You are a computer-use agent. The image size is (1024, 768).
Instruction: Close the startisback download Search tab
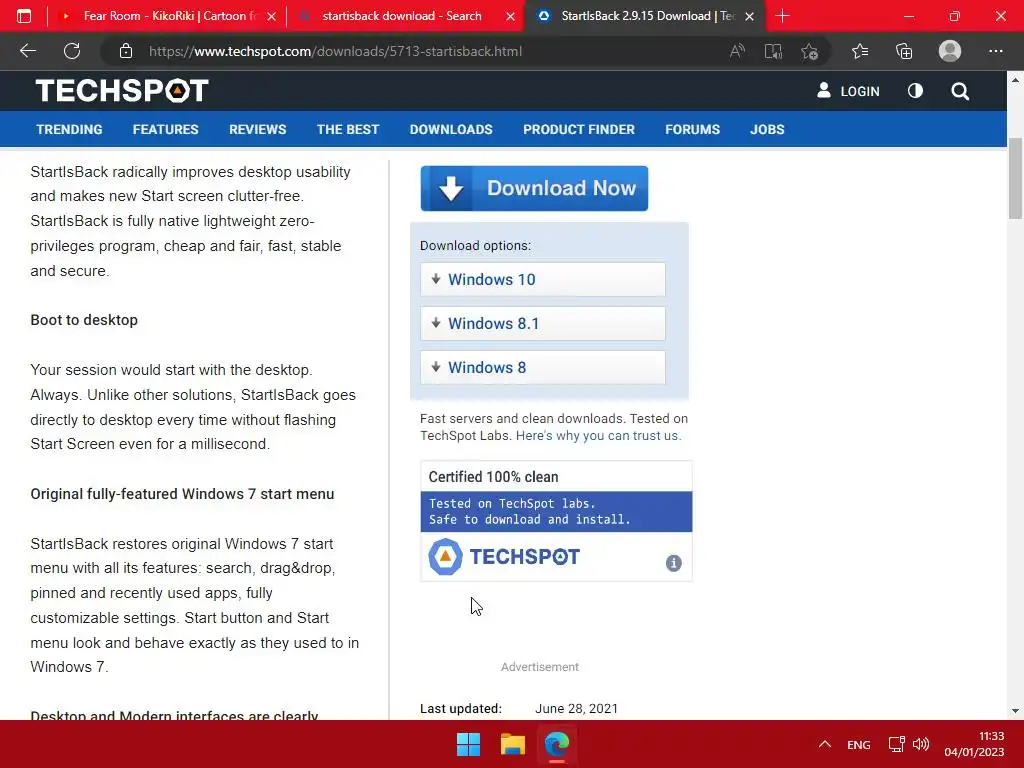click(x=511, y=16)
